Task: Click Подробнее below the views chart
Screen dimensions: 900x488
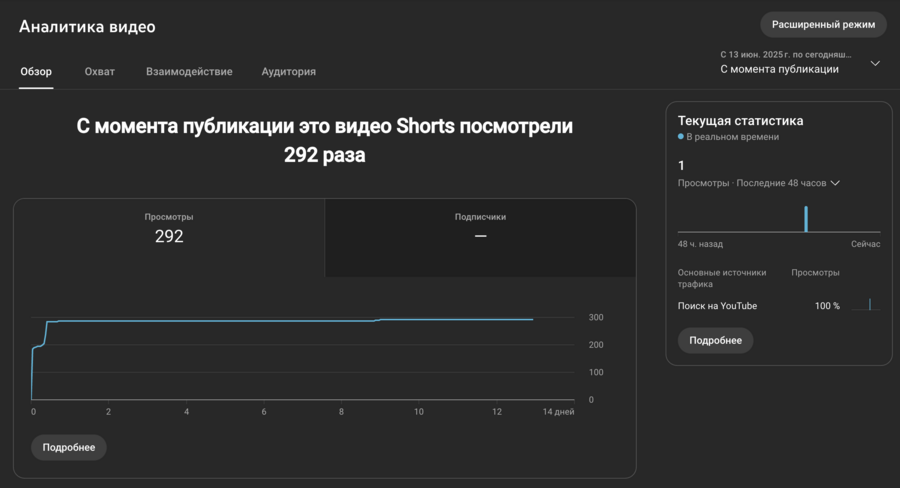Action: (x=69, y=447)
